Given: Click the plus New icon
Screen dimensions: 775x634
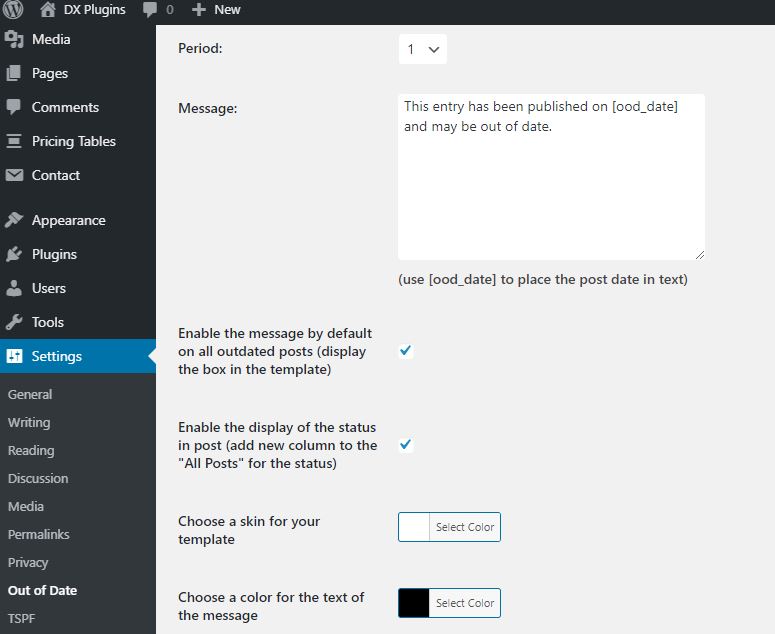Looking at the screenshot, I should click(x=199, y=9).
